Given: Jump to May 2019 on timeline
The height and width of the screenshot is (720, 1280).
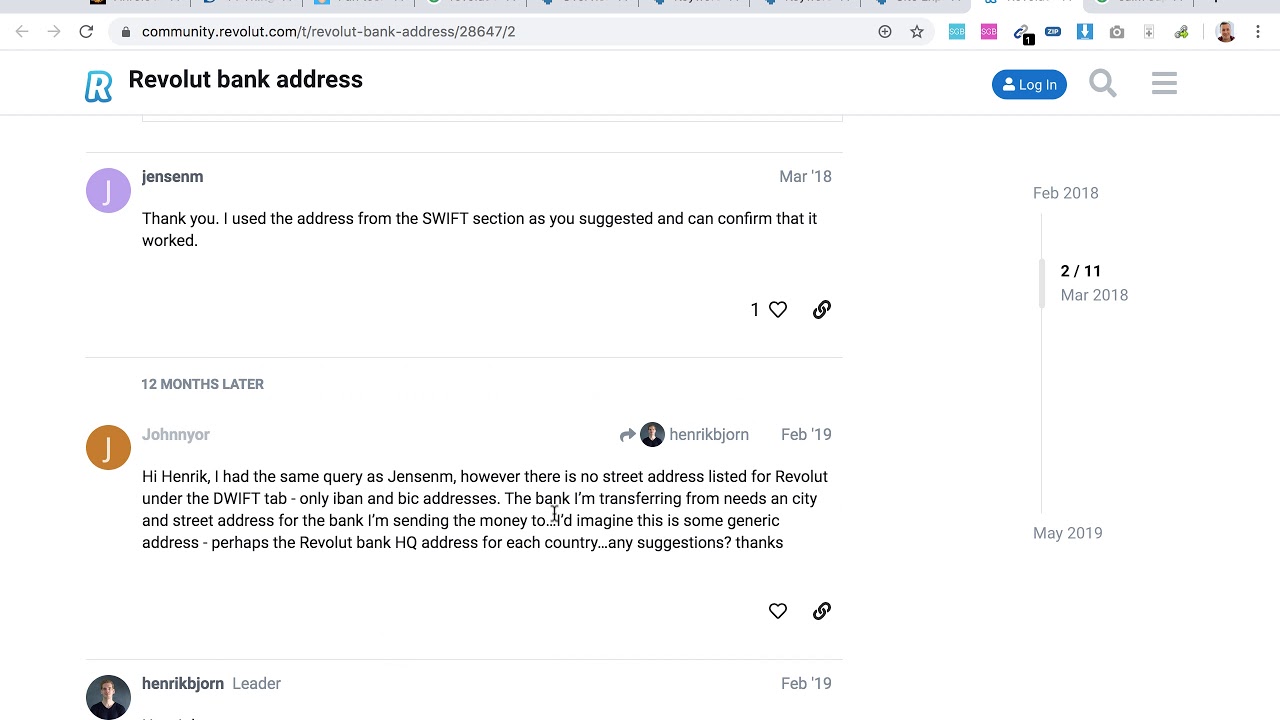Looking at the screenshot, I should [x=1067, y=533].
